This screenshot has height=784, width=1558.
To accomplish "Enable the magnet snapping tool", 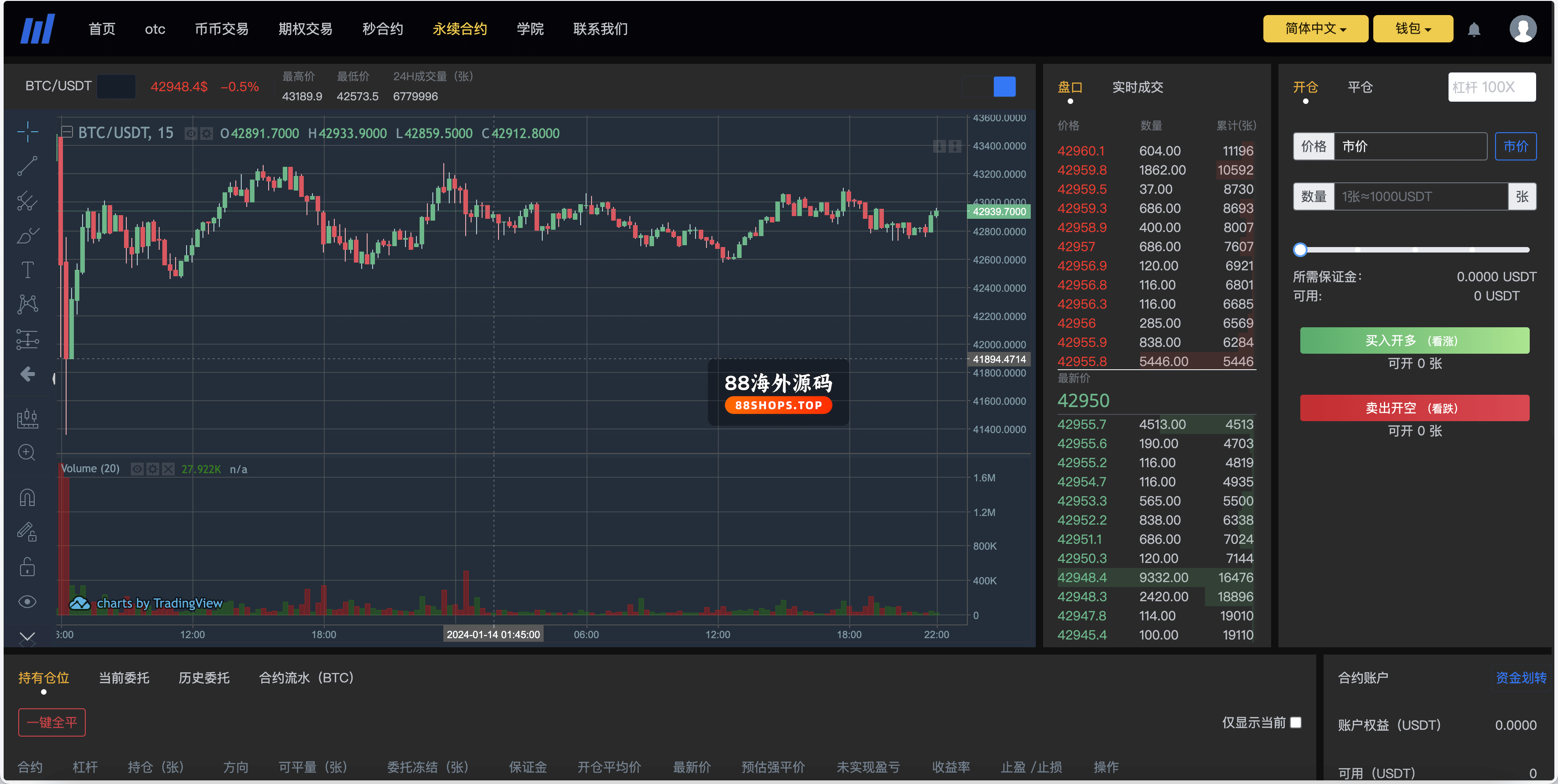I will tap(27, 497).
